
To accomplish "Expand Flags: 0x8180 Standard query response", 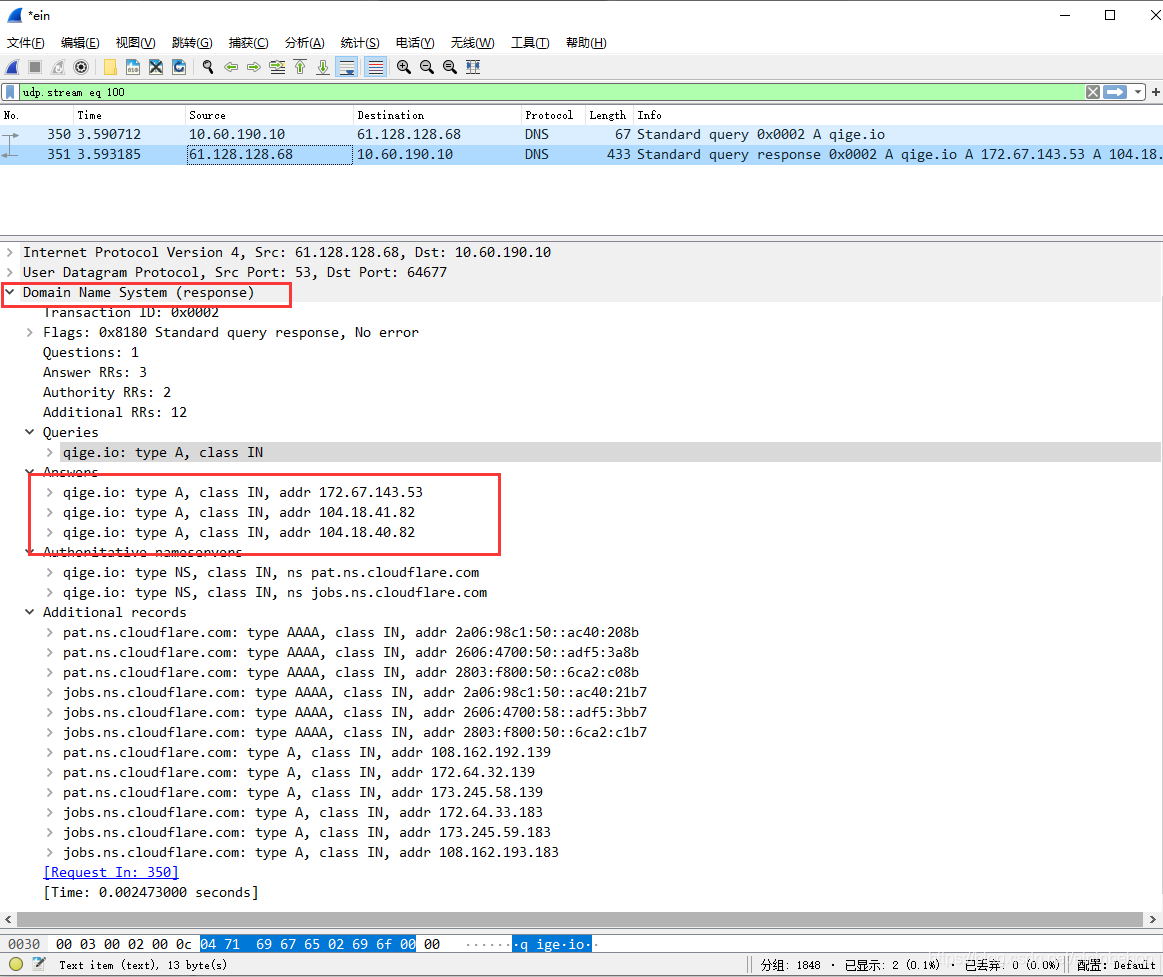I will tap(30, 332).
